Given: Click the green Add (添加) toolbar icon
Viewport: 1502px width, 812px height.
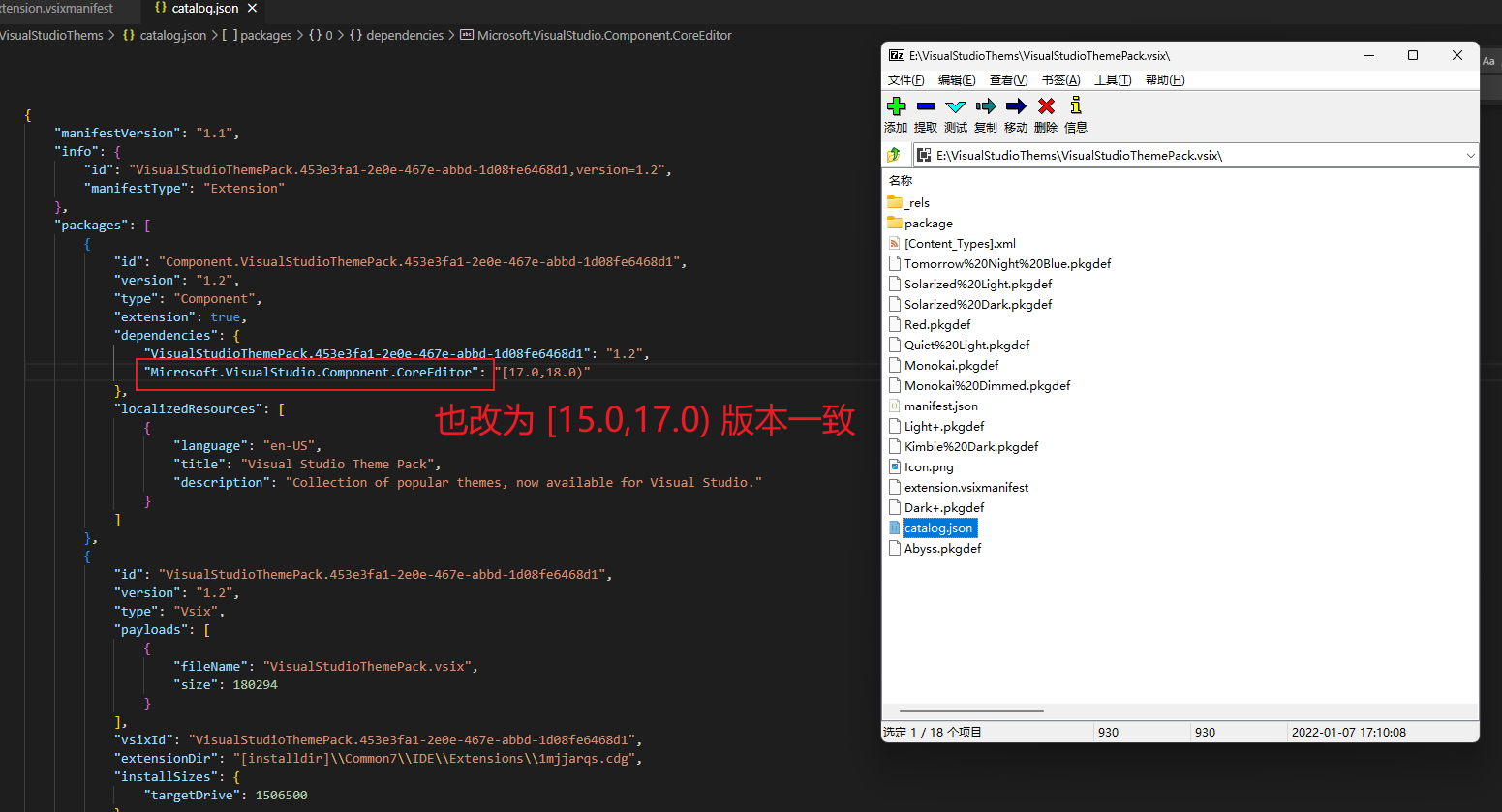Looking at the screenshot, I should click(897, 106).
